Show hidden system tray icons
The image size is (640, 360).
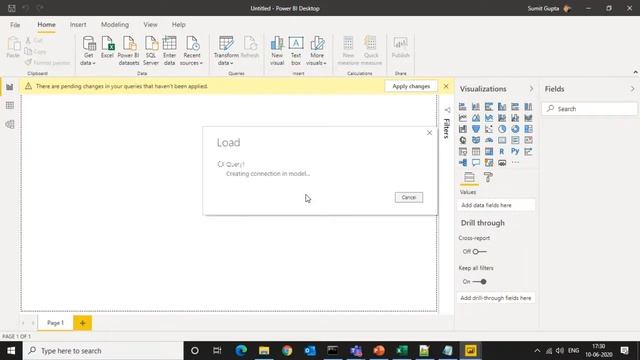(x=537, y=351)
